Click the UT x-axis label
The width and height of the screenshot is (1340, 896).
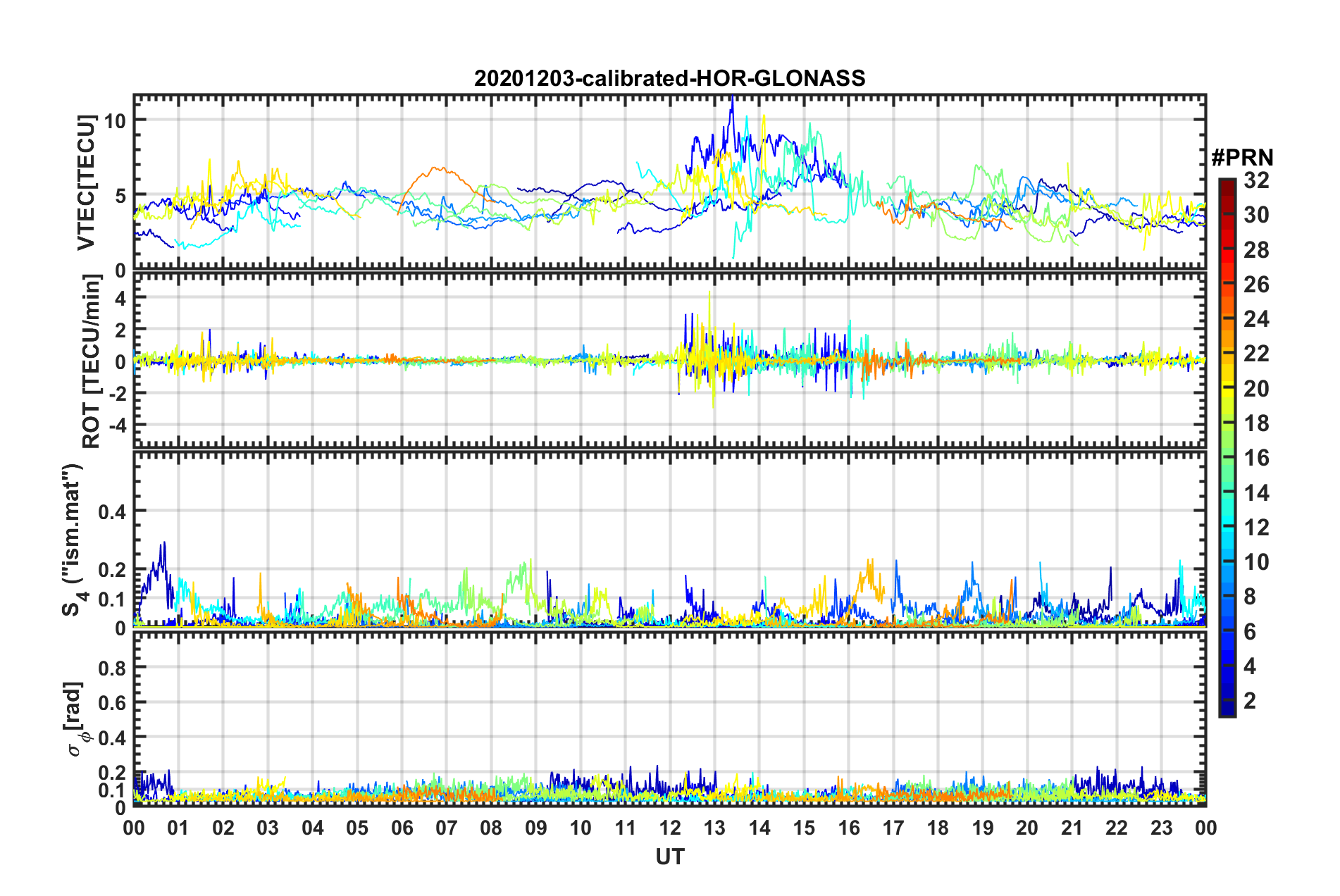[x=670, y=857]
